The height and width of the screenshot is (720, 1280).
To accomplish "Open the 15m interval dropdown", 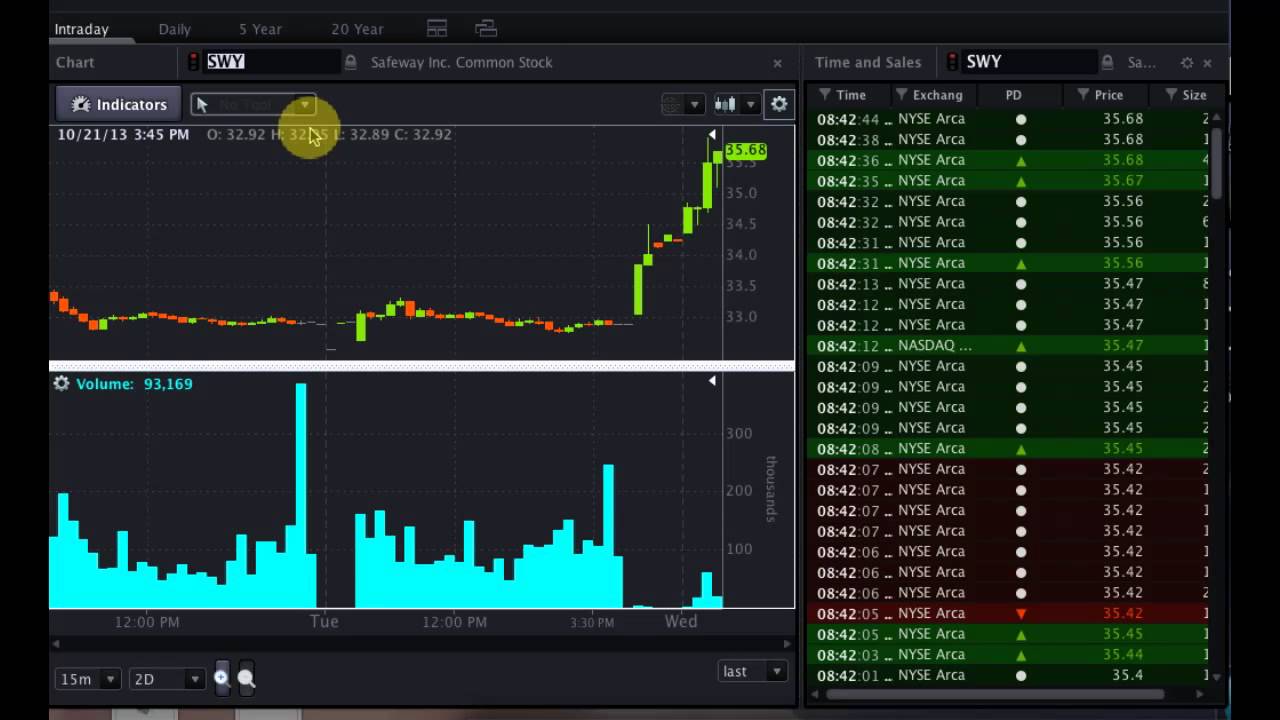I will [x=90, y=679].
